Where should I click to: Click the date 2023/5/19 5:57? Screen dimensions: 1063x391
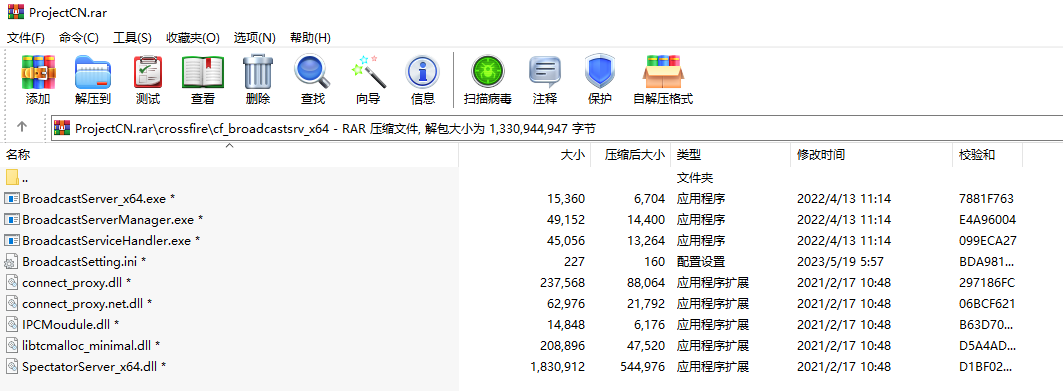click(840, 262)
